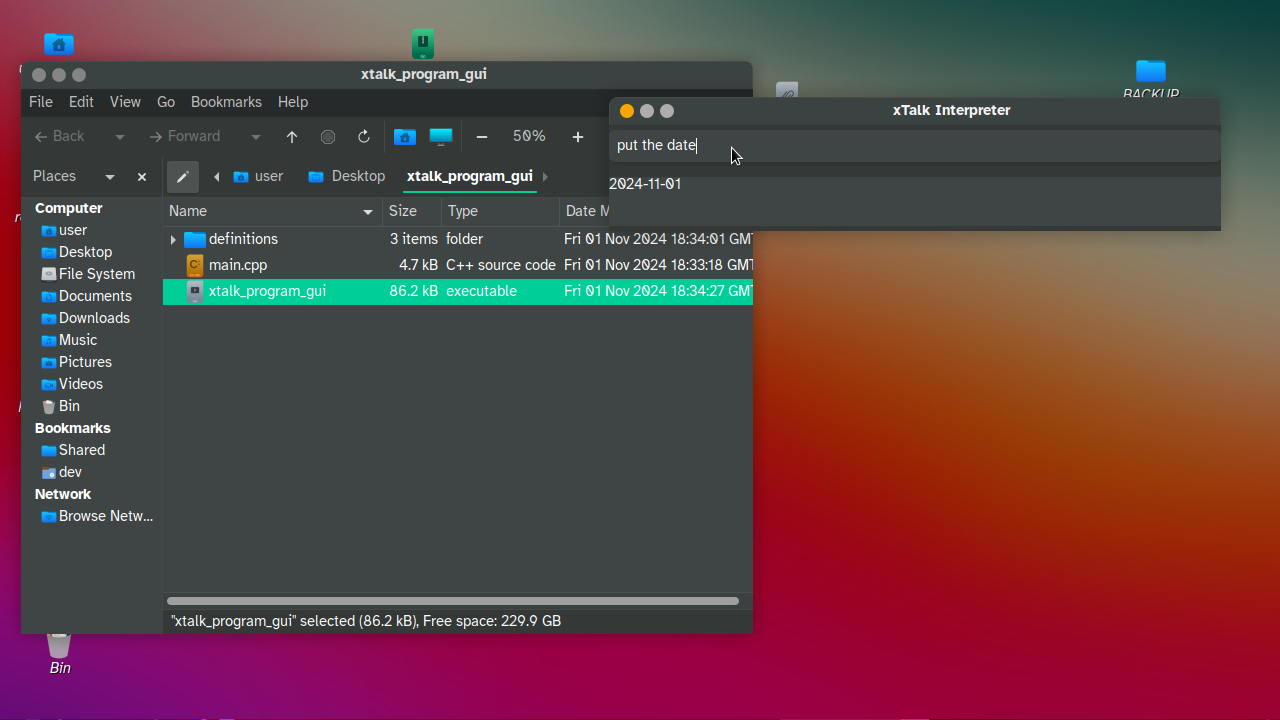Click the Up arrow in the file manager toolbar

pos(292,137)
